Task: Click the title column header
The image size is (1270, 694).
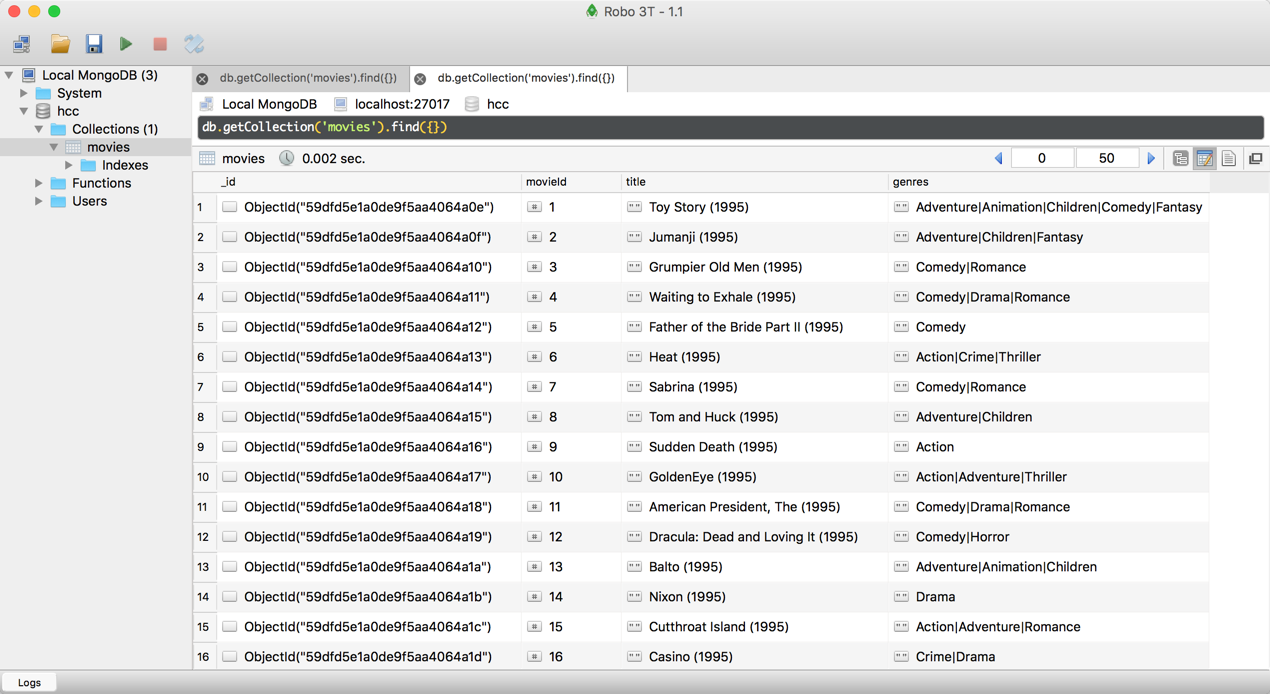Action: (x=636, y=182)
